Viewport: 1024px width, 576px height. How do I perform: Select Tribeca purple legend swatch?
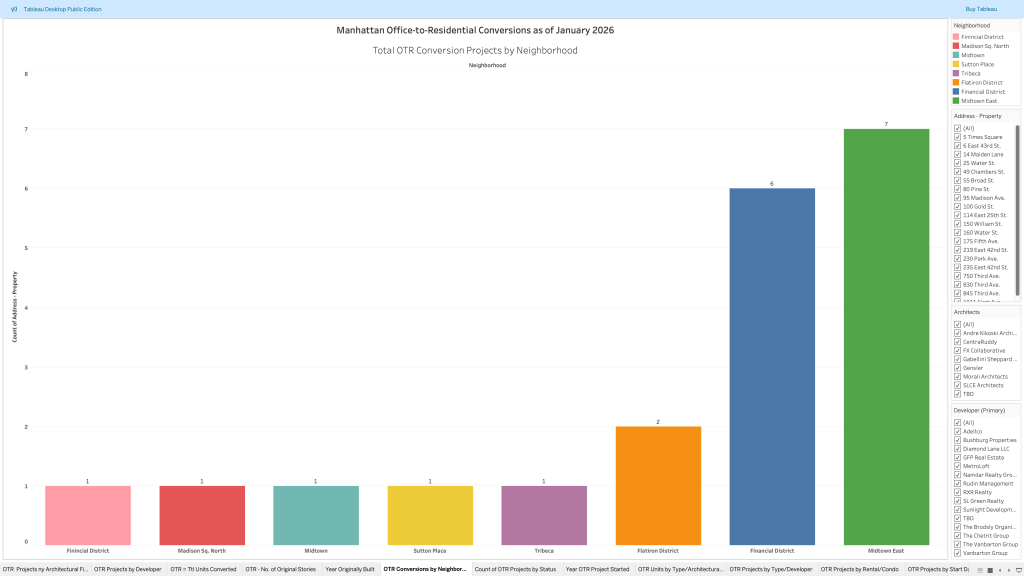coord(956,73)
